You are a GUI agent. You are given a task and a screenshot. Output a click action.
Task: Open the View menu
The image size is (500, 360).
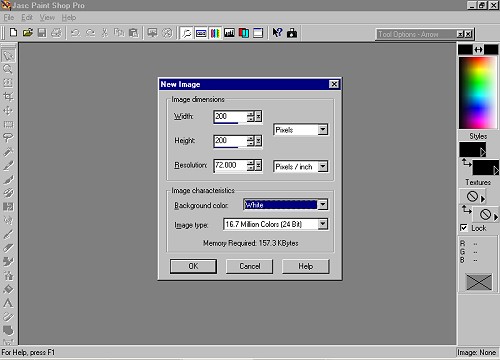(x=47, y=18)
